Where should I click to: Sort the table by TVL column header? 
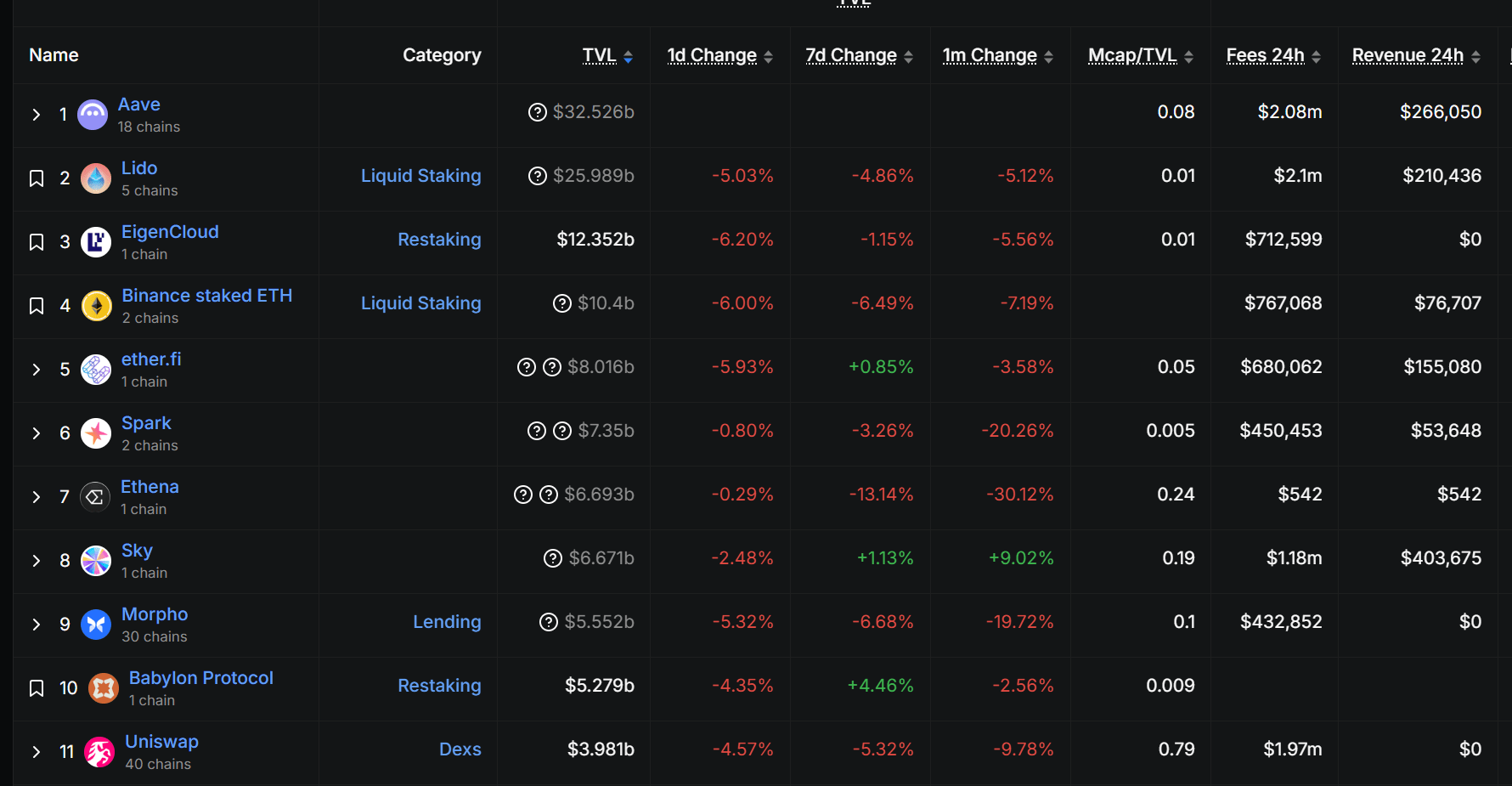pos(599,55)
